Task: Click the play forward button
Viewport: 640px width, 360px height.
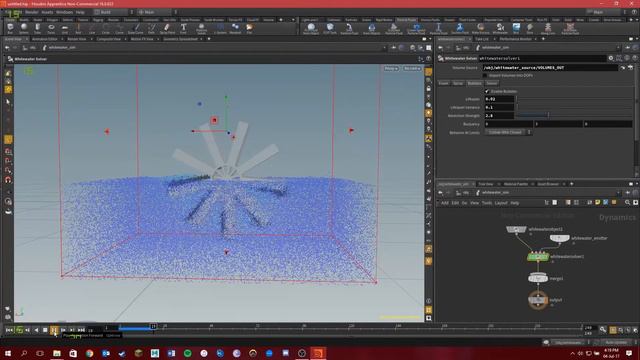Action: pos(54,330)
